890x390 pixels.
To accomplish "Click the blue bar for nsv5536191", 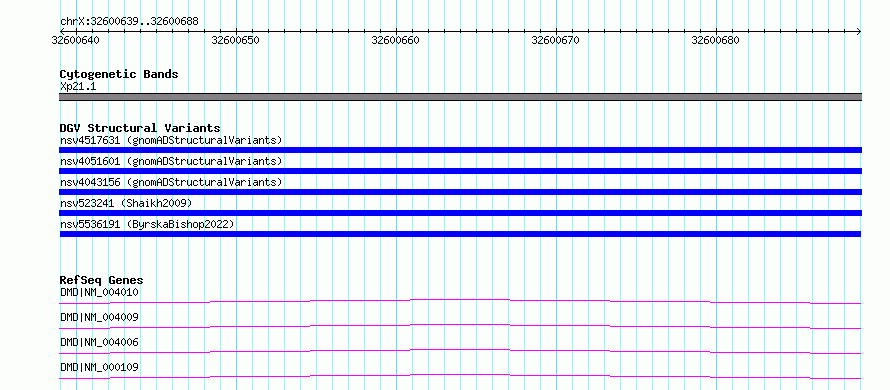I will click(x=460, y=234).
